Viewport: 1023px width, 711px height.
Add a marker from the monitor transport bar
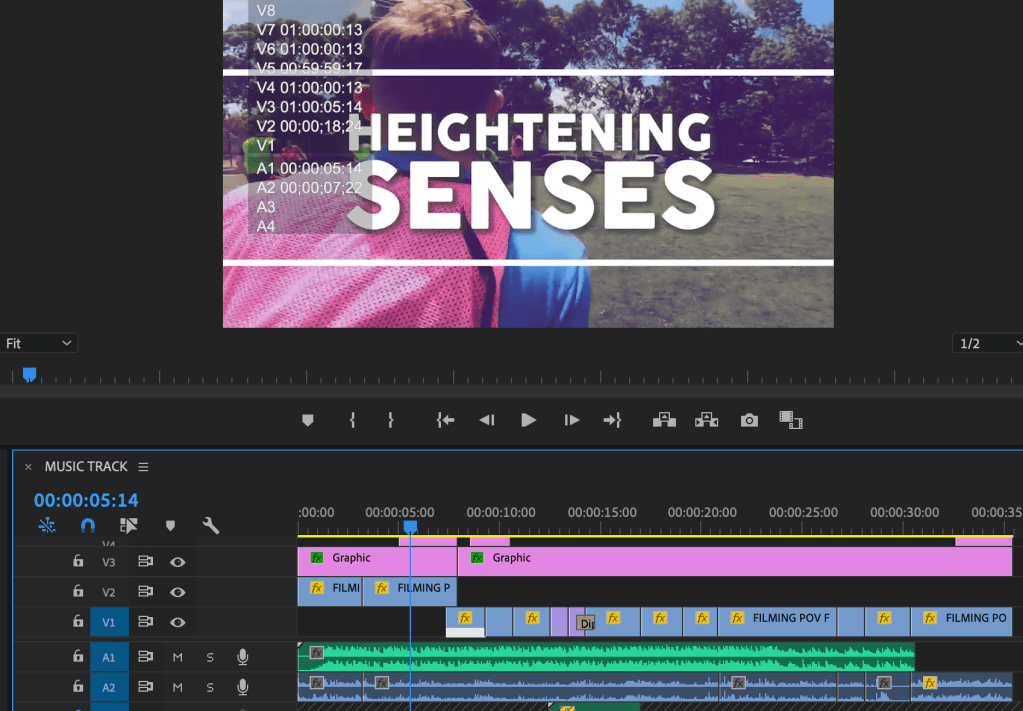click(x=308, y=421)
